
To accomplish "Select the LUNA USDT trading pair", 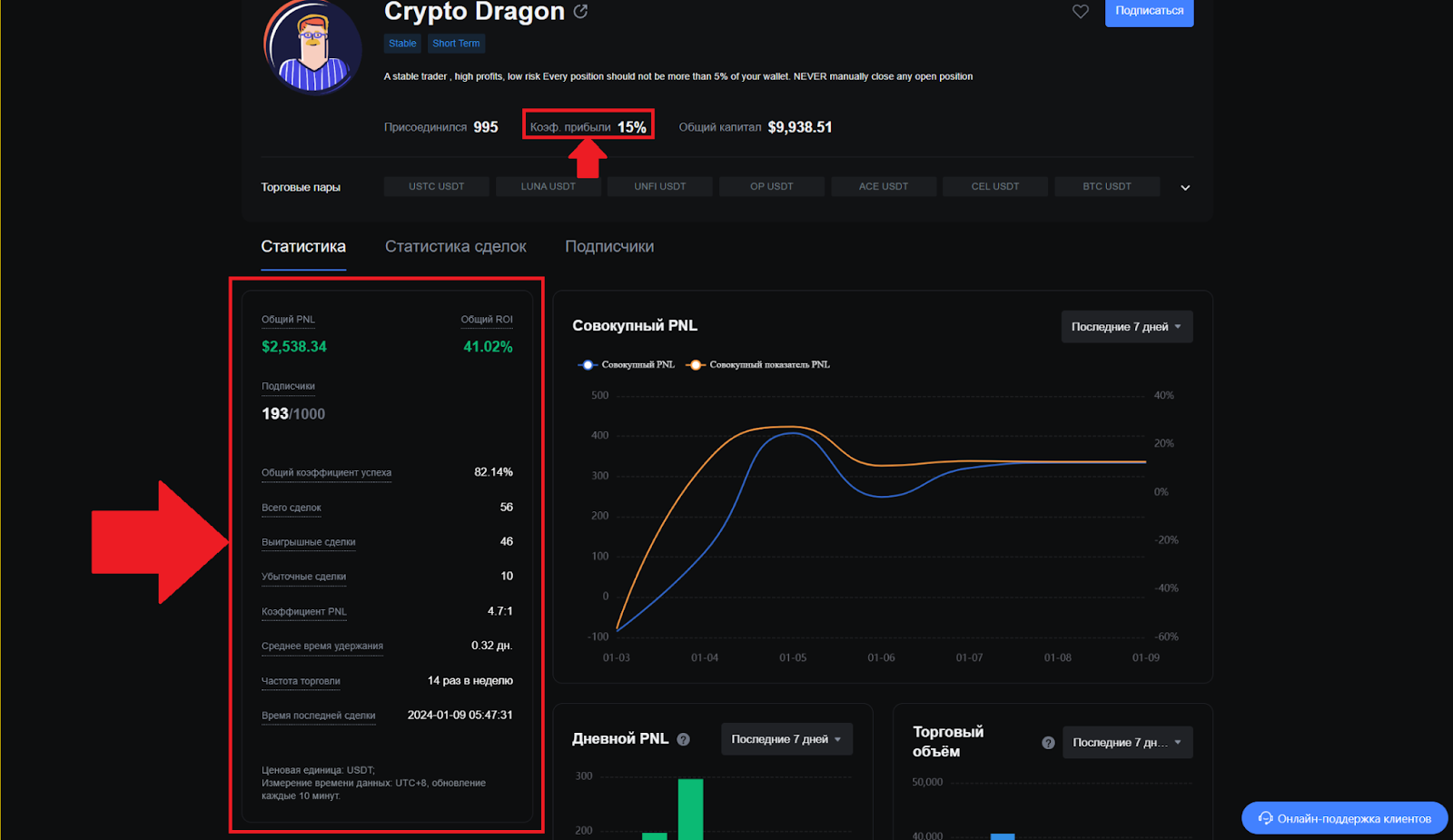I will coord(548,187).
